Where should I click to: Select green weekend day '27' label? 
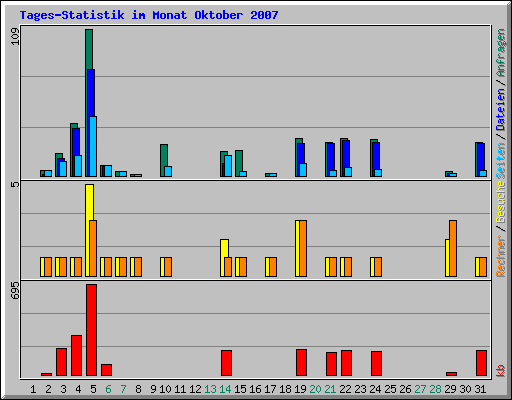pos(420,389)
